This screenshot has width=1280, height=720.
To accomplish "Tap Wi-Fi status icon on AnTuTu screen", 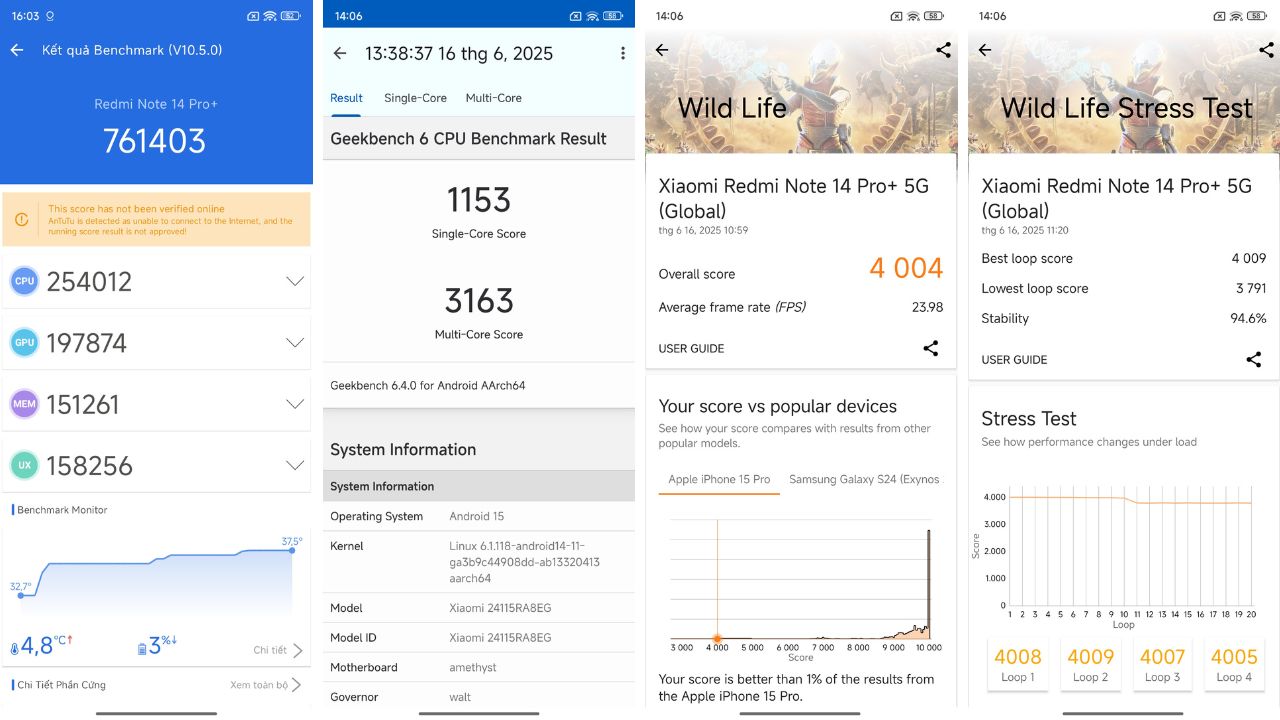I will (x=269, y=16).
